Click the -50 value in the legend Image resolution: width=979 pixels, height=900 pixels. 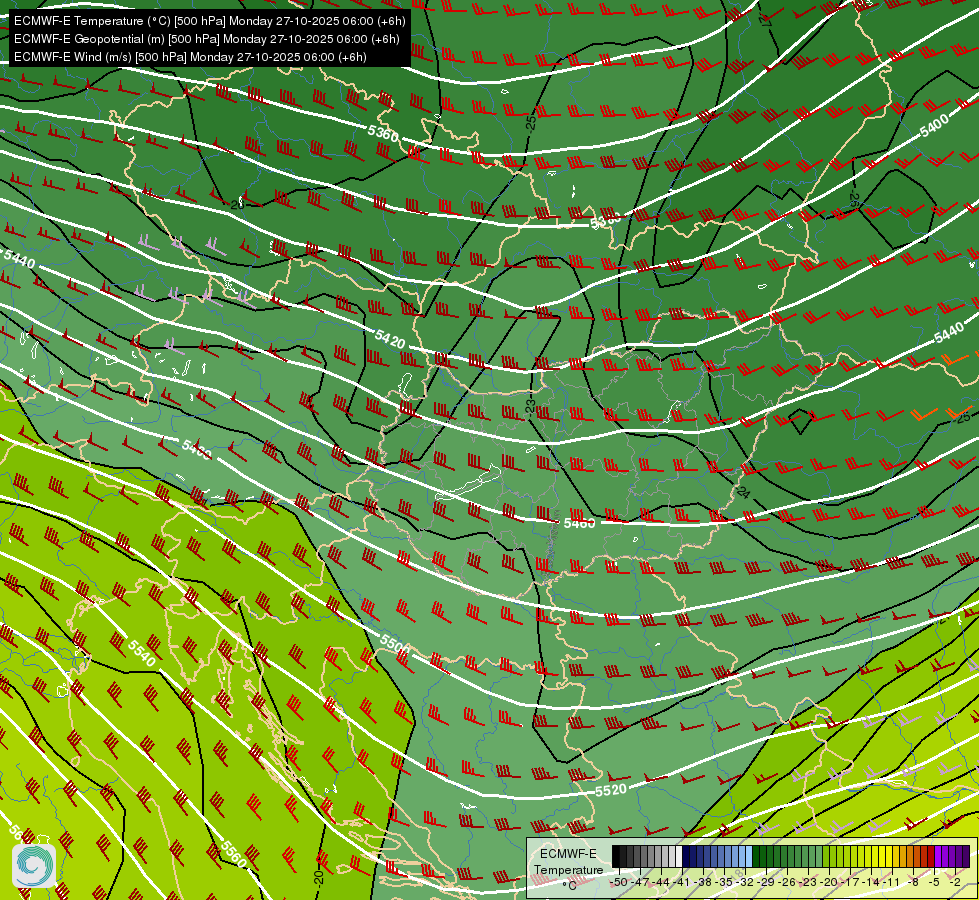pyautogui.click(x=619, y=883)
